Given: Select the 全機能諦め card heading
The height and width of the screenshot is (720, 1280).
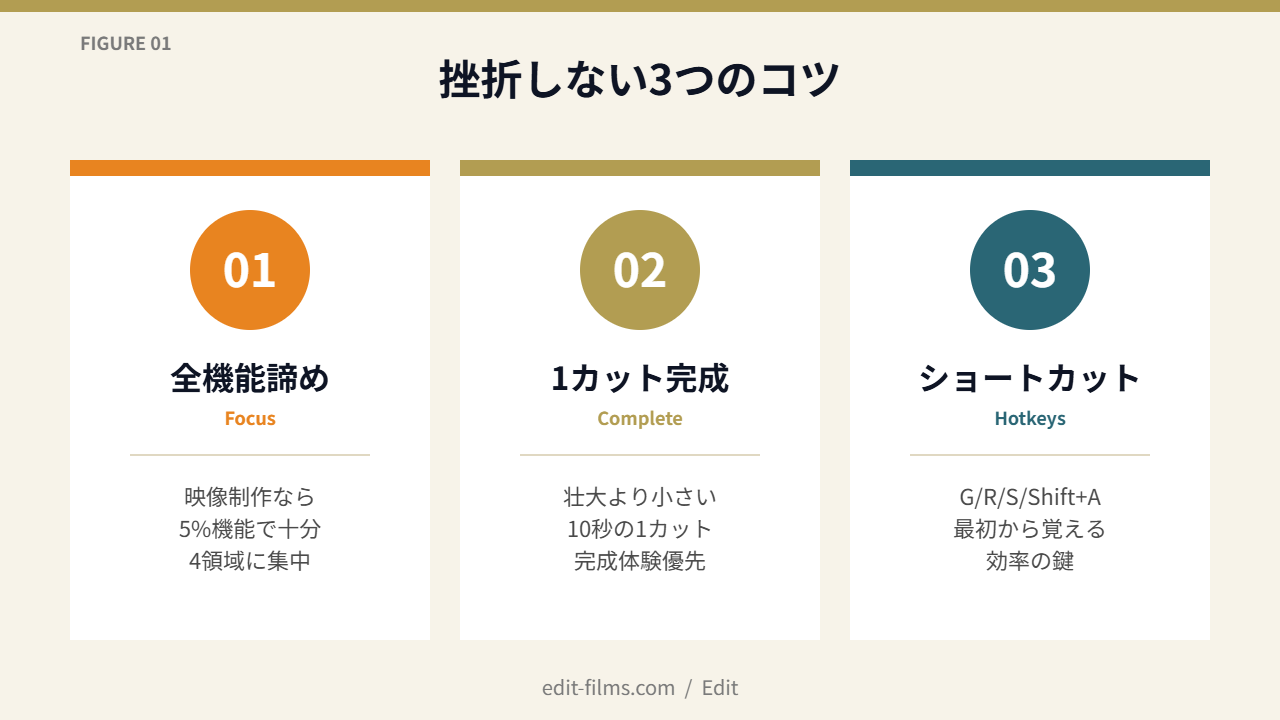Looking at the screenshot, I should click(x=250, y=379).
